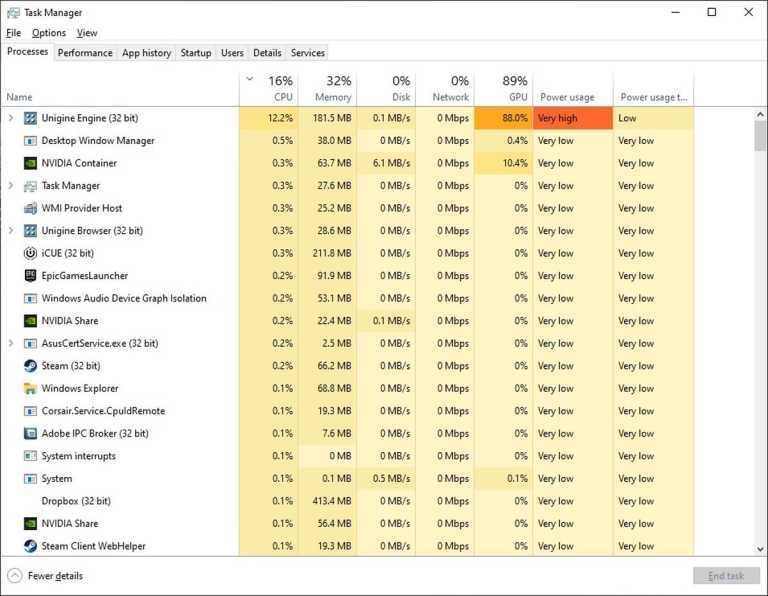Click the NVIDIA Container icon

click(x=30, y=163)
